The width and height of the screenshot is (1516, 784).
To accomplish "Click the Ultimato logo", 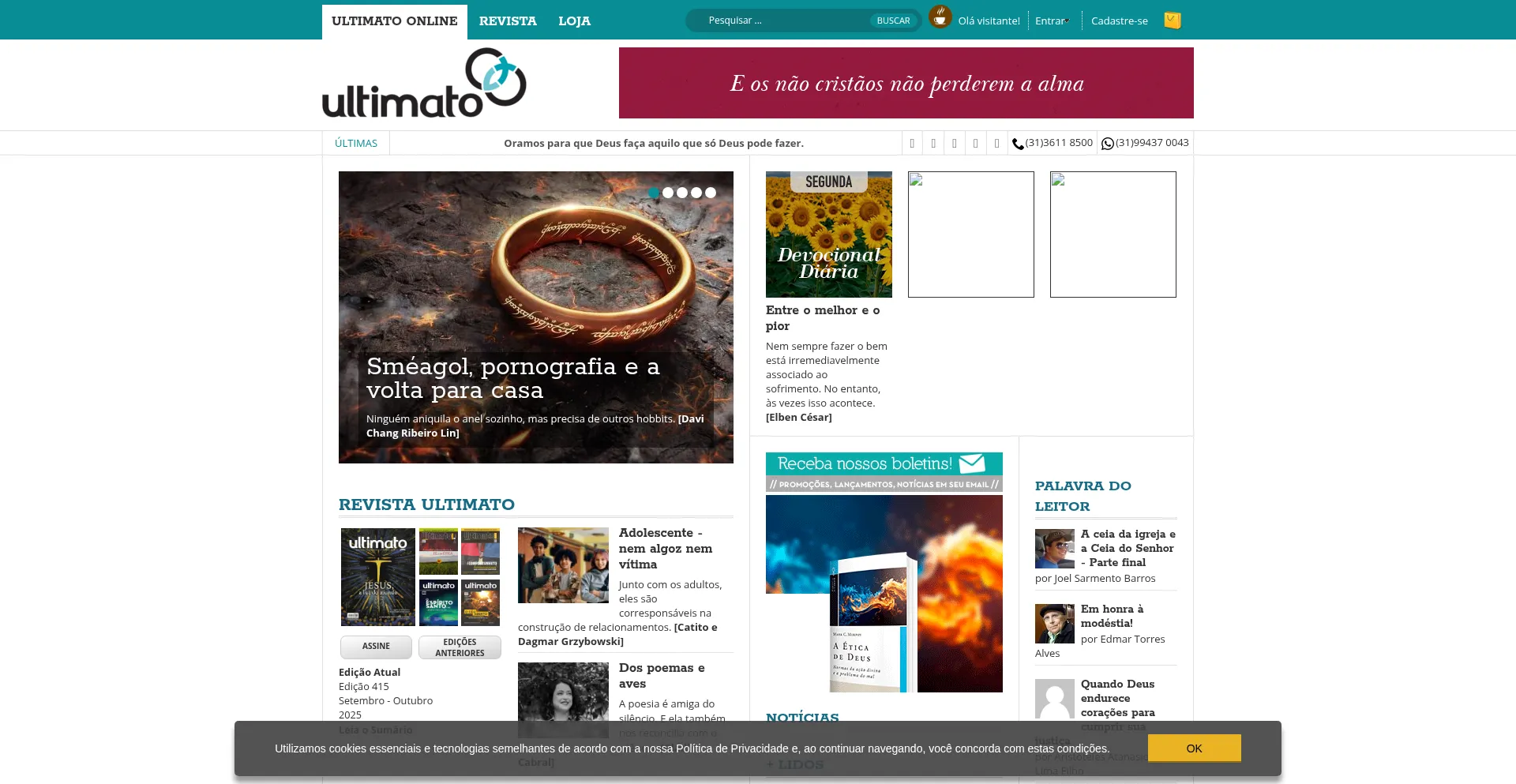I will click(x=424, y=83).
